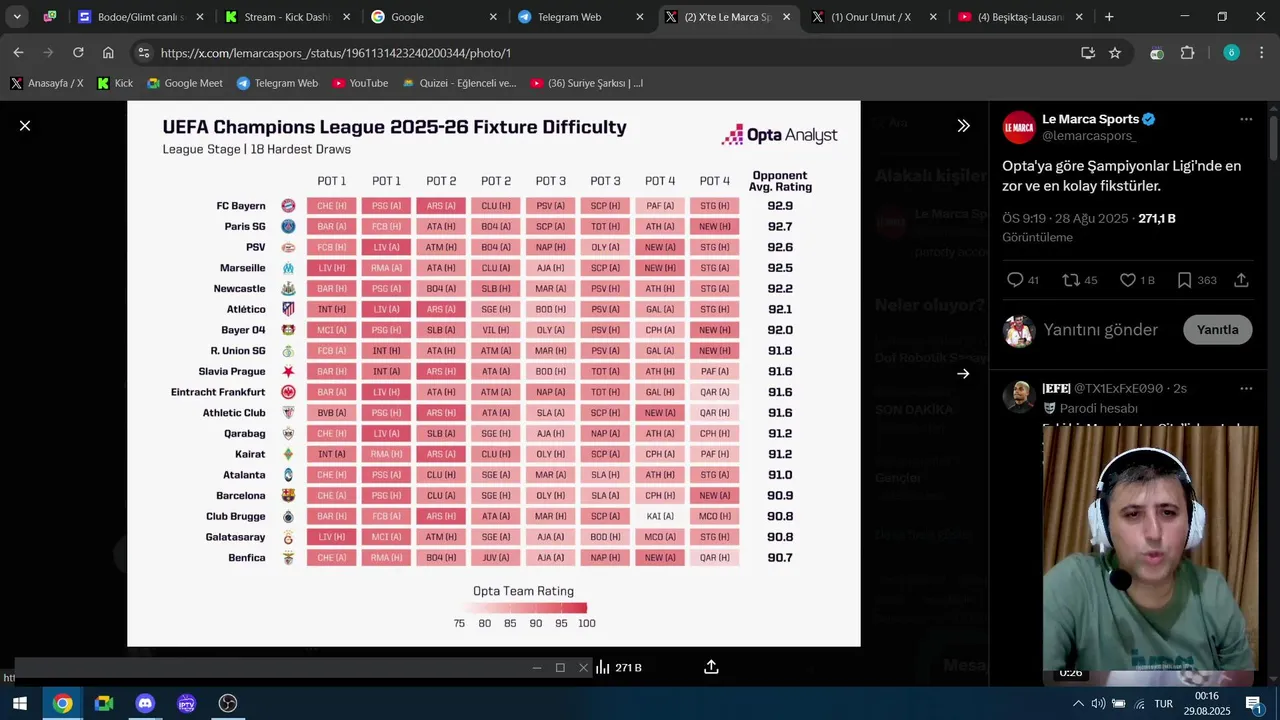1280x720 pixels.
Task: Bookmark this page with the star icon
Action: click(x=1115, y=53)
